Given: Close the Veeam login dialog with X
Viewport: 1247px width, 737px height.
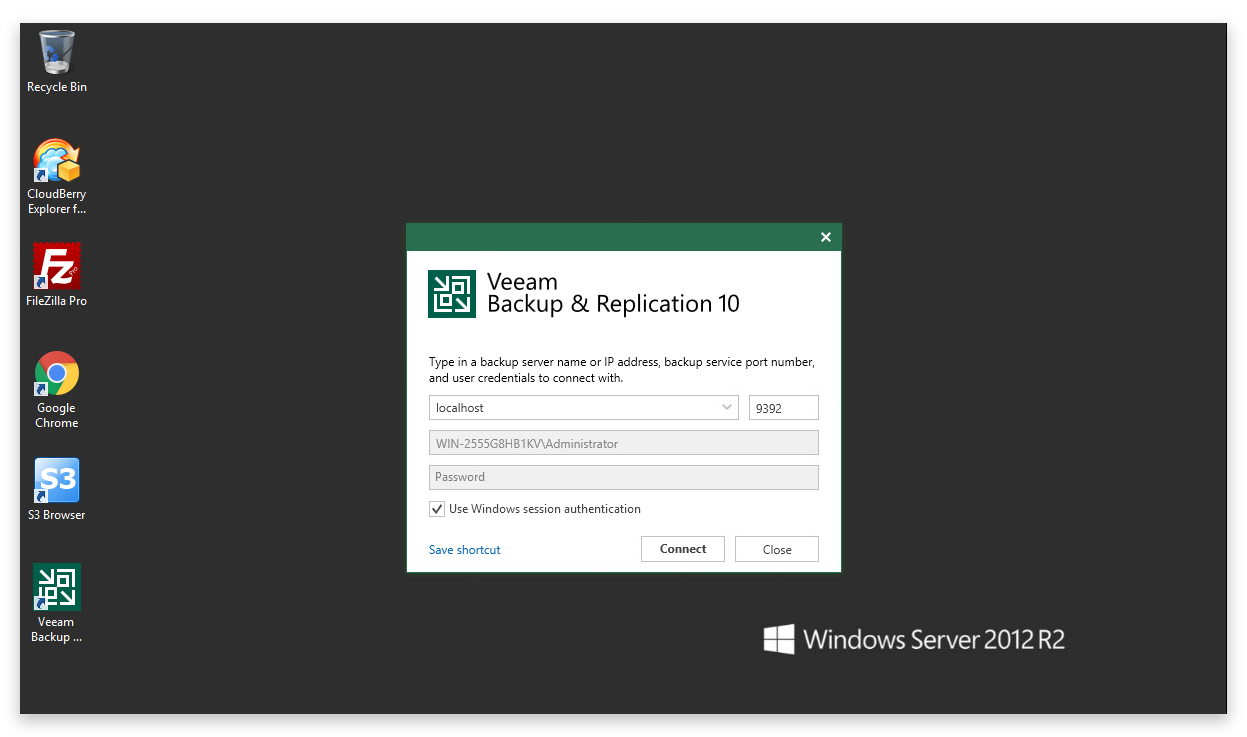Looking at the screenshot, I should tap(826, 237).
